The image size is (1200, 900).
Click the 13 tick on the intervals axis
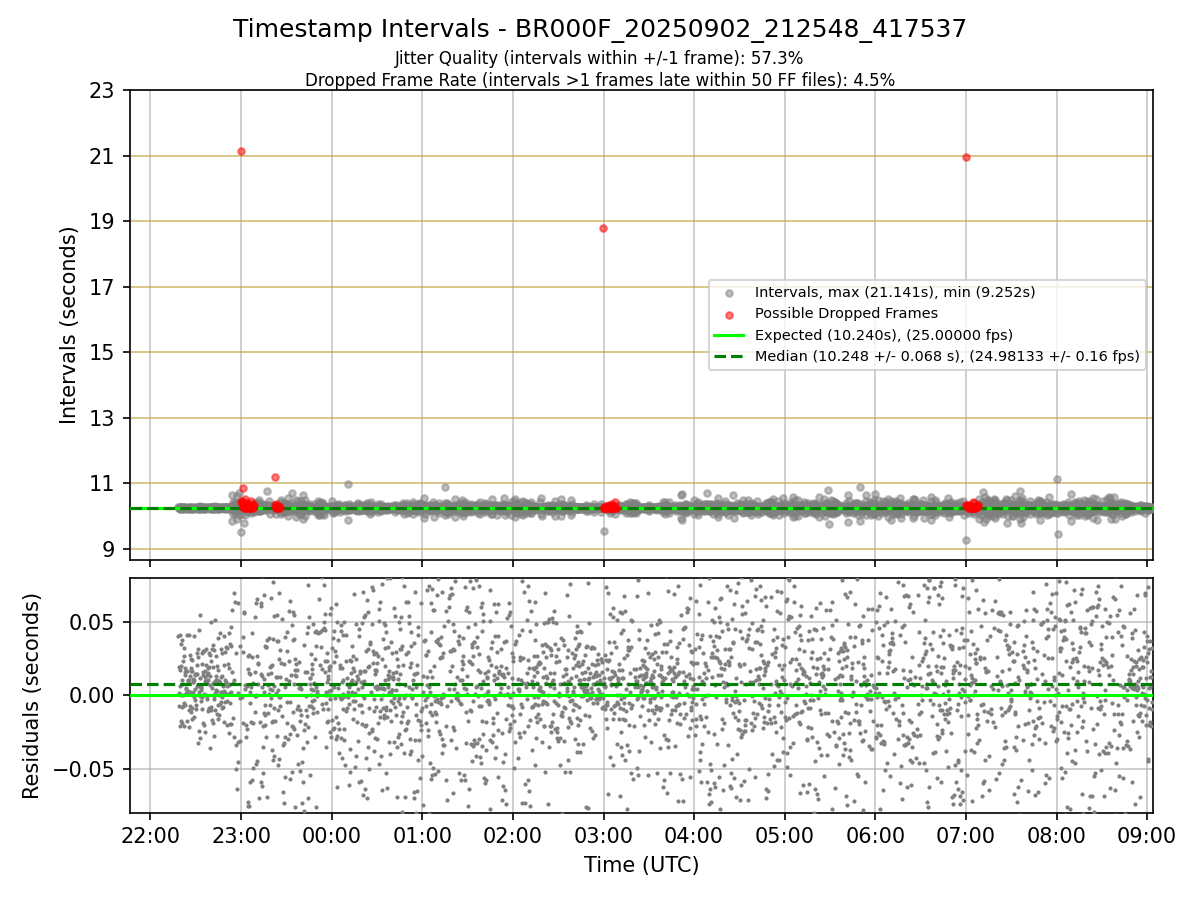click(103, 418)
